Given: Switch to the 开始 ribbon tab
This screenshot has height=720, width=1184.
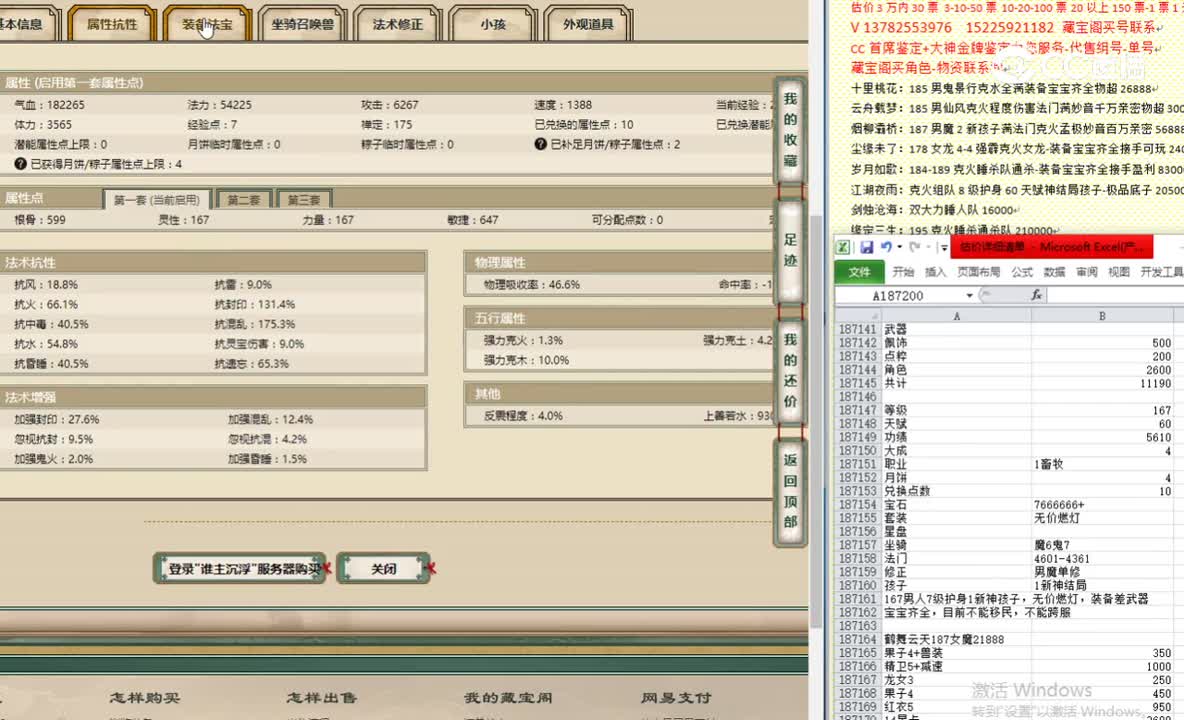Looking at the screenshot, I should tap(903, 272).
